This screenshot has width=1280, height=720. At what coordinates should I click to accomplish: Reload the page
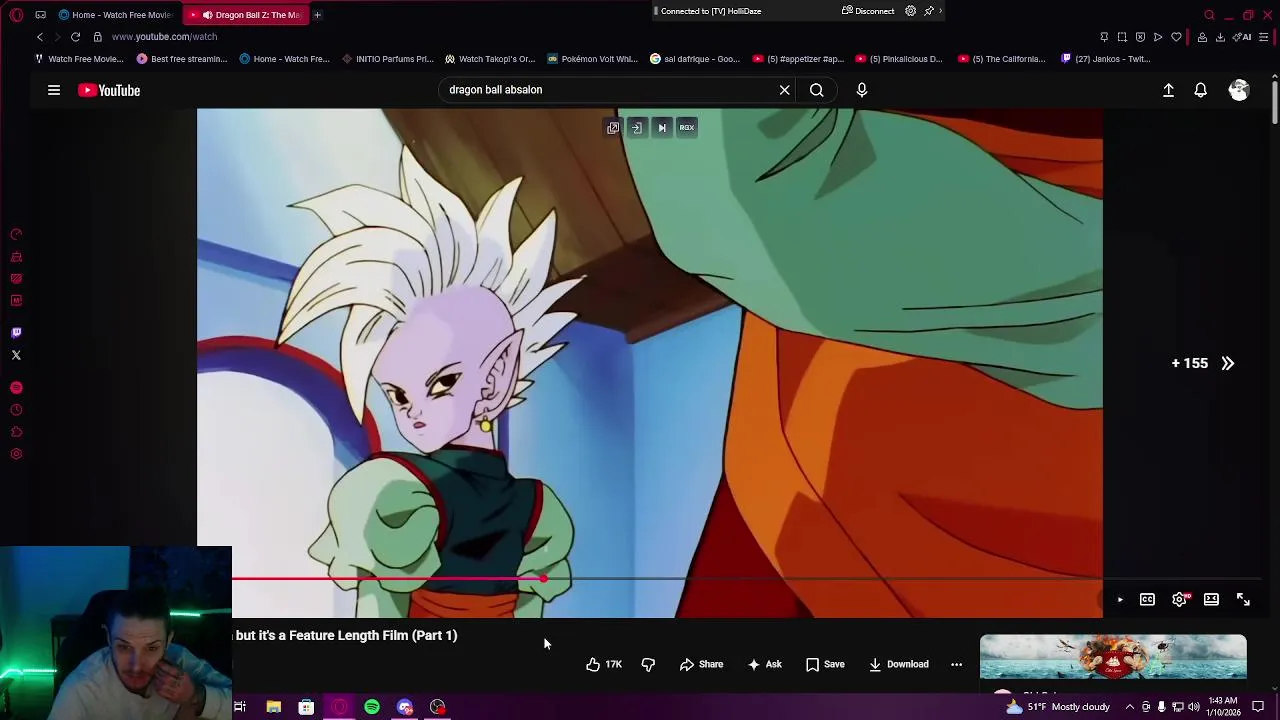tap(75, 37)
